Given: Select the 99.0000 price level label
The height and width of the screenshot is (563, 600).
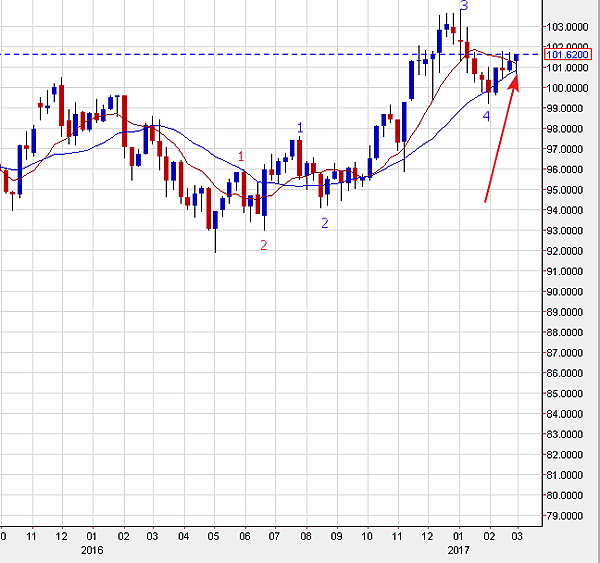Looking at the screenshot, I should pos(567,108).
